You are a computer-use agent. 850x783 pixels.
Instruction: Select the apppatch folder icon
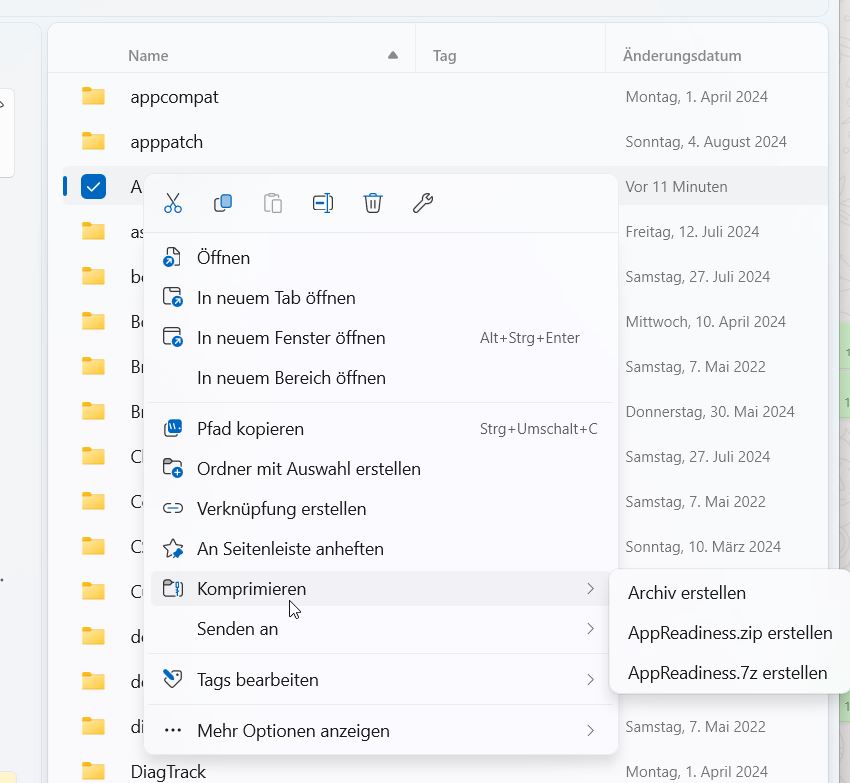pyautogui.click(x=93, y=142)
